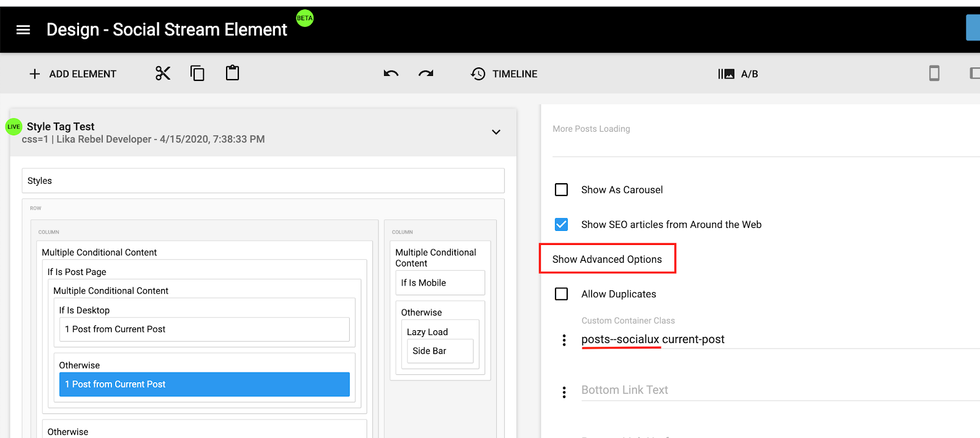Image resolution: width=980 pixels, height=438 pixels.
Task: Uncheck Show SEO articles from Around the Web
Action: pyautogui.click(x=562, y=225)
